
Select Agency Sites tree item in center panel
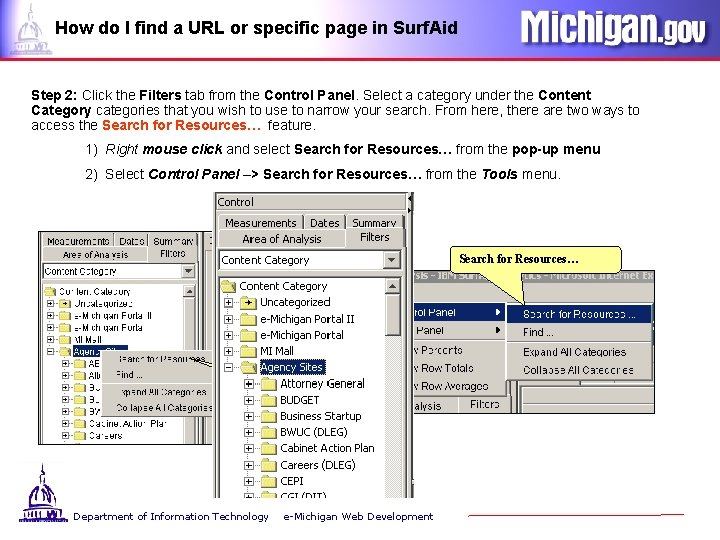click(x=292, y=367)
